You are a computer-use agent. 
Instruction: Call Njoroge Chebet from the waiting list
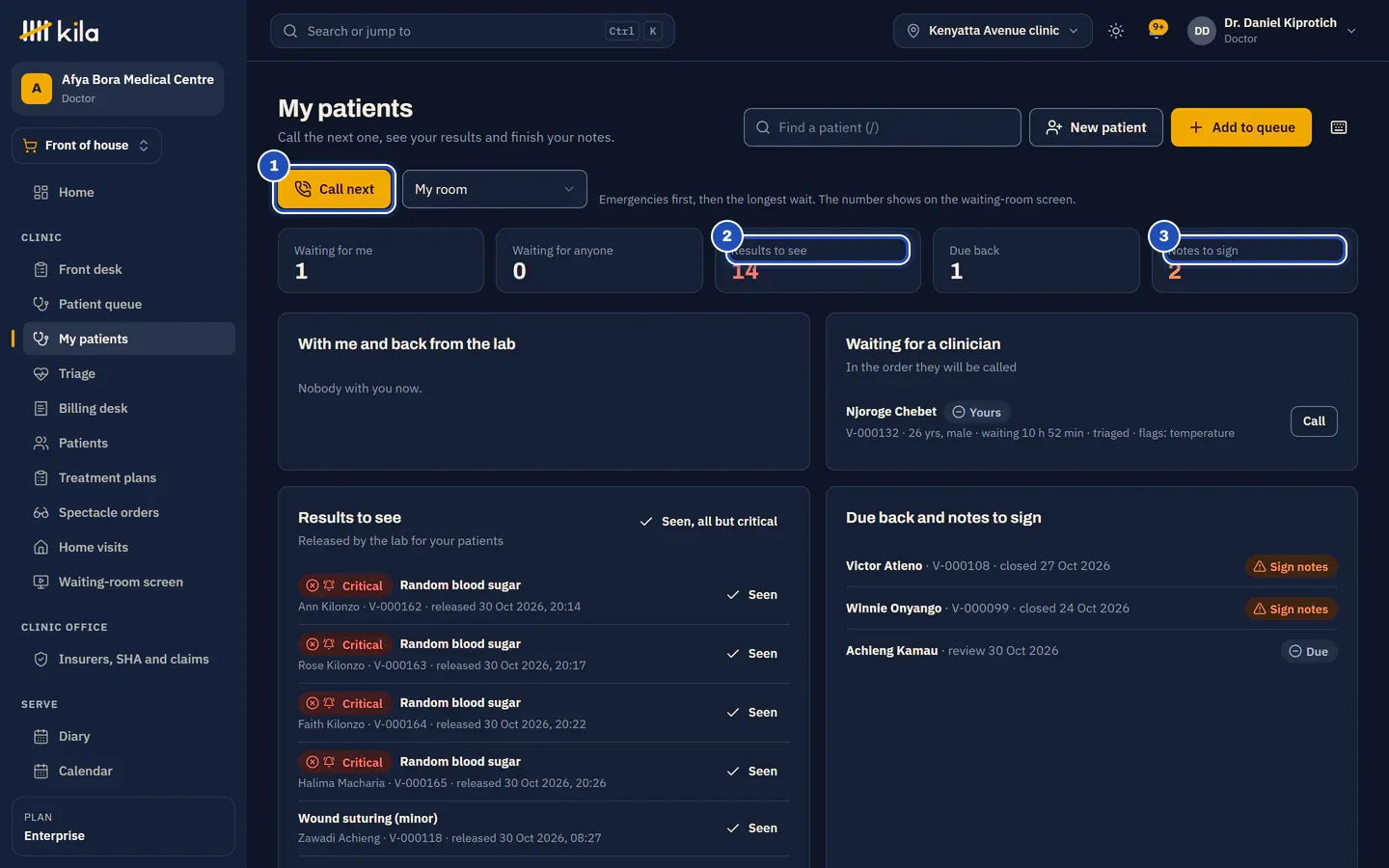pyautogui.click(x=1314, y=421)
